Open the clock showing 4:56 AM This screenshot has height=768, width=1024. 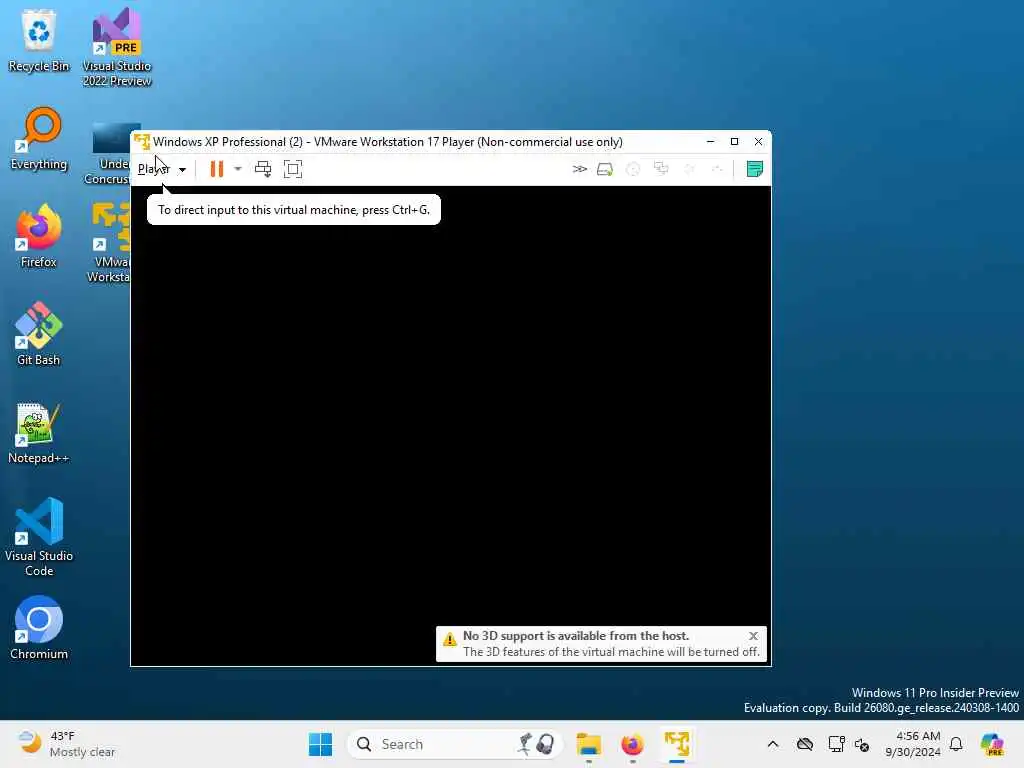tap(913, 744)
